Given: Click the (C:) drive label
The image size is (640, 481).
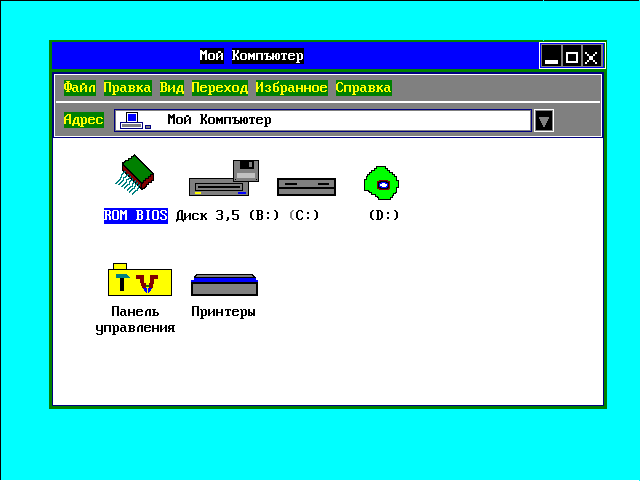Looking at the screenshot, I should point(304,215).
